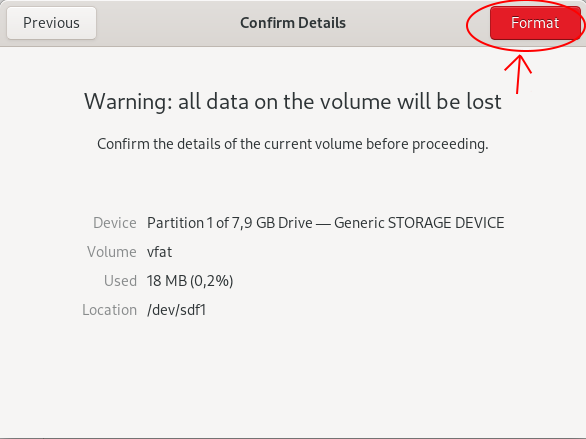Click the red arrow annotation below Format

518,74
